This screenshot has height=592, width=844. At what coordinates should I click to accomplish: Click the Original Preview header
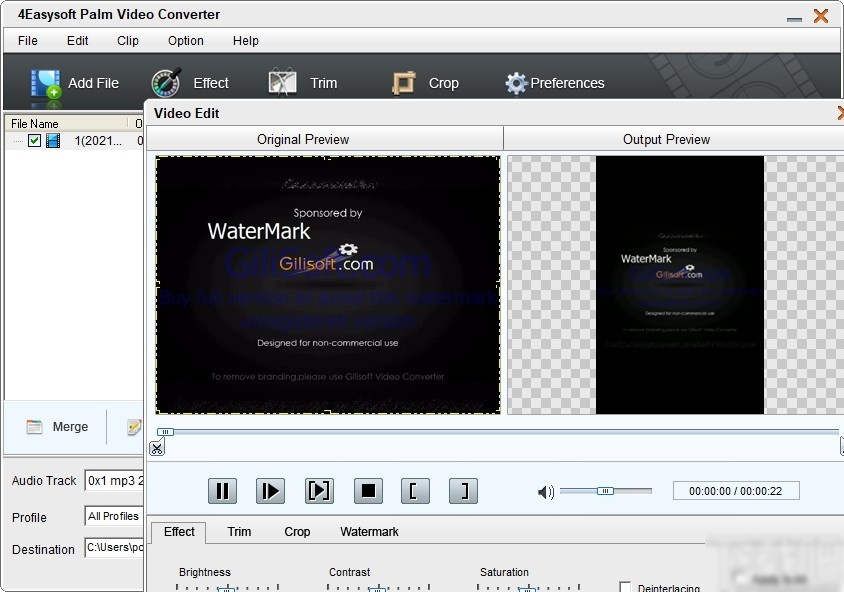tap(325, 139)
